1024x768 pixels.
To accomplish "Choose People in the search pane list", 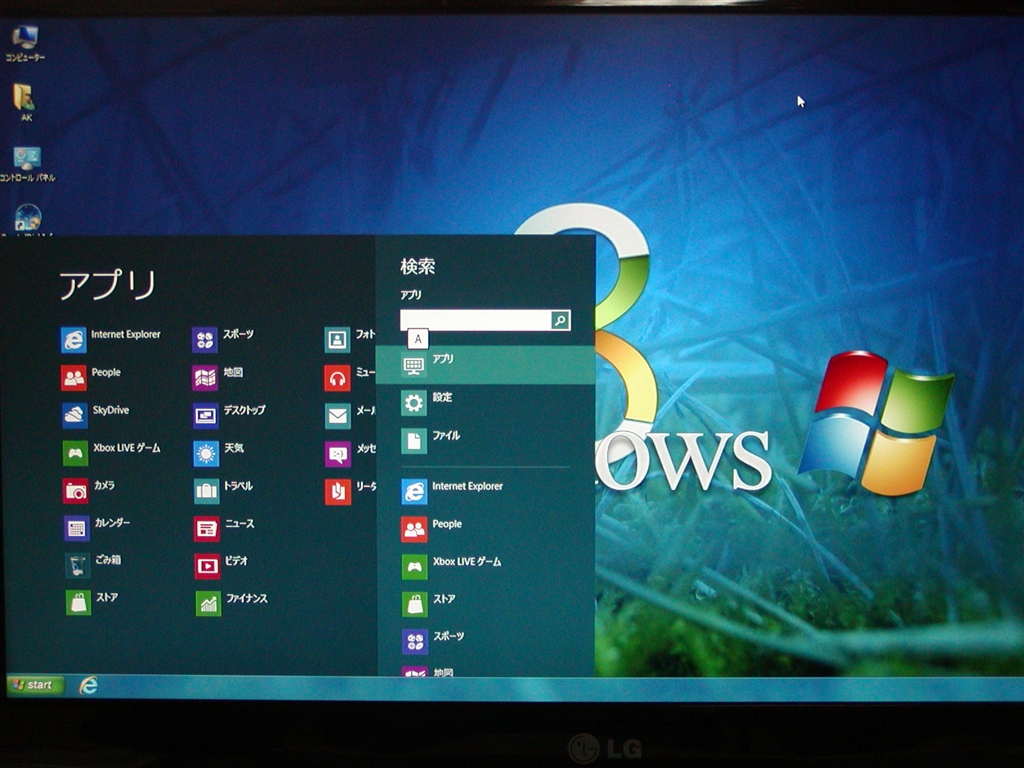I will coord(432,529).
